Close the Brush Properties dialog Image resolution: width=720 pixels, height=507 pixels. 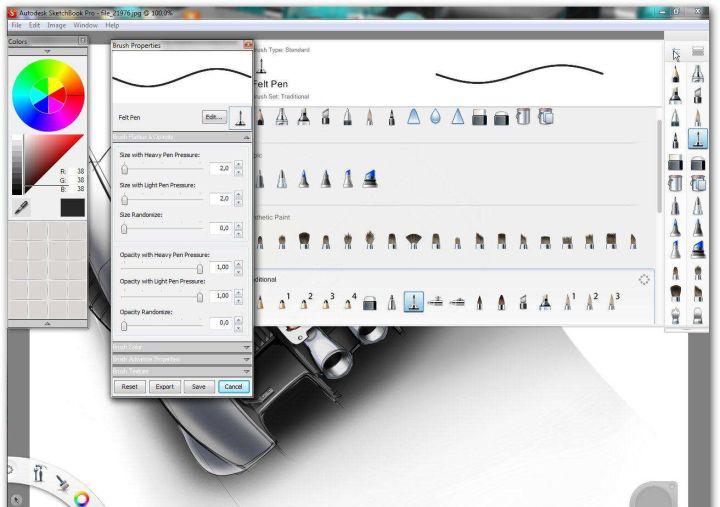pos(248,45)
